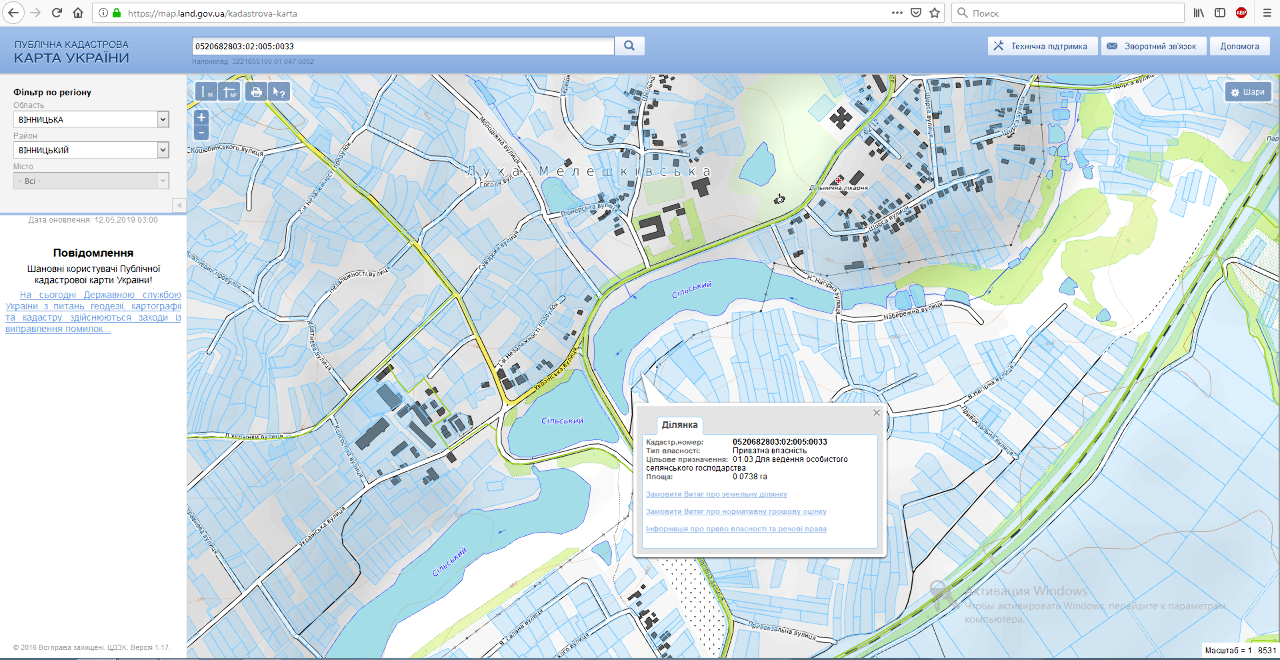This screenshot has height=660, width=1280.
Task: Open link to order land parcel extract
Action: coord(716,494)
